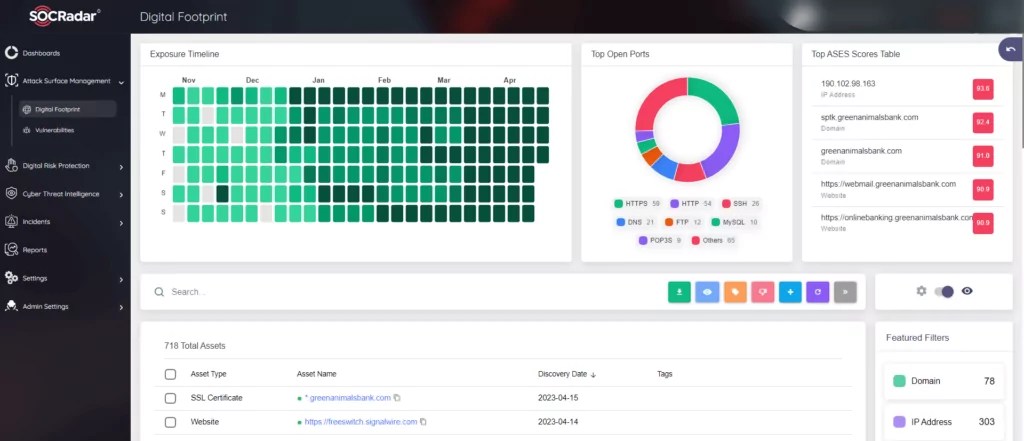Screen dimensions: 1024x441
Task: Tick the select-all checkbox in table header
Action: click(170, 374)
